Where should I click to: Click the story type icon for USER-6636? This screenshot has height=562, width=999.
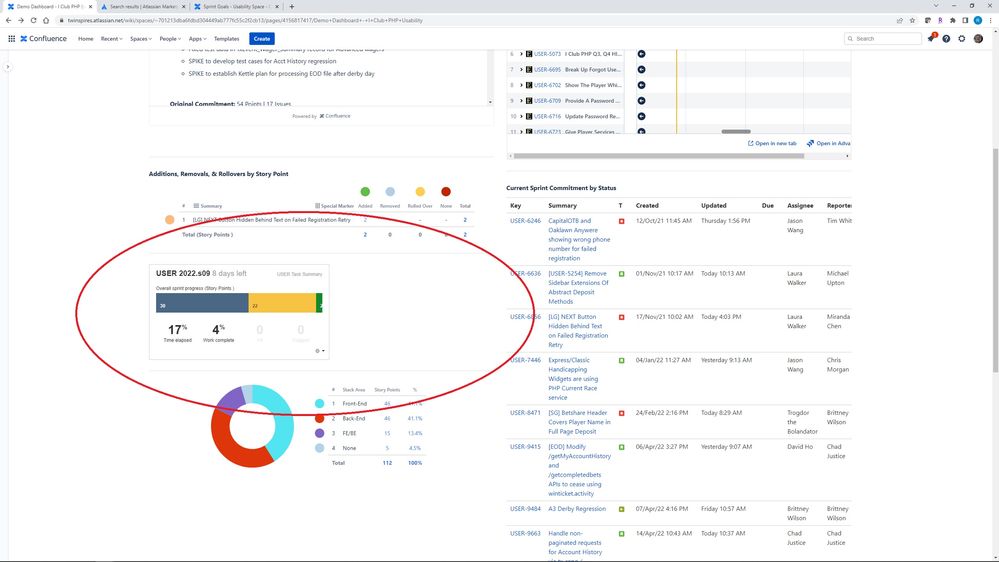click(622, 274)
